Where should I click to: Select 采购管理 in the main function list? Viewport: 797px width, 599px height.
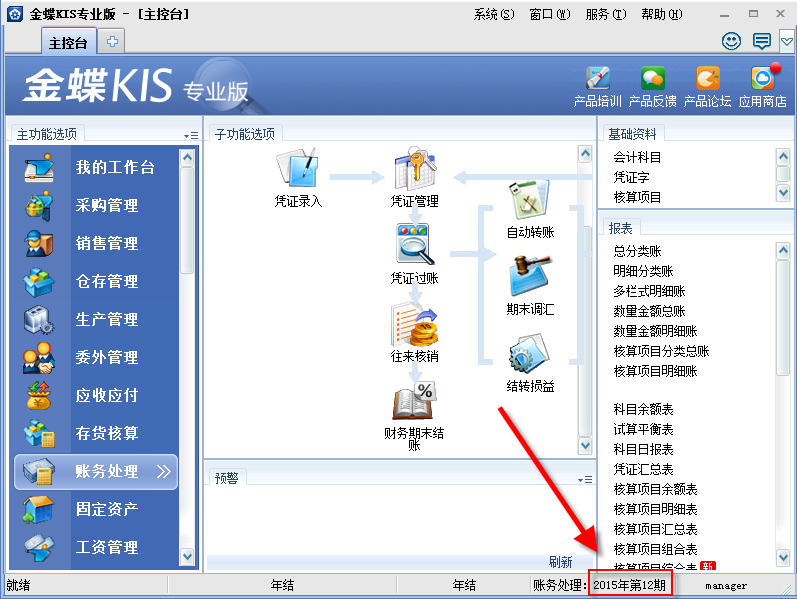pos(106,205)
